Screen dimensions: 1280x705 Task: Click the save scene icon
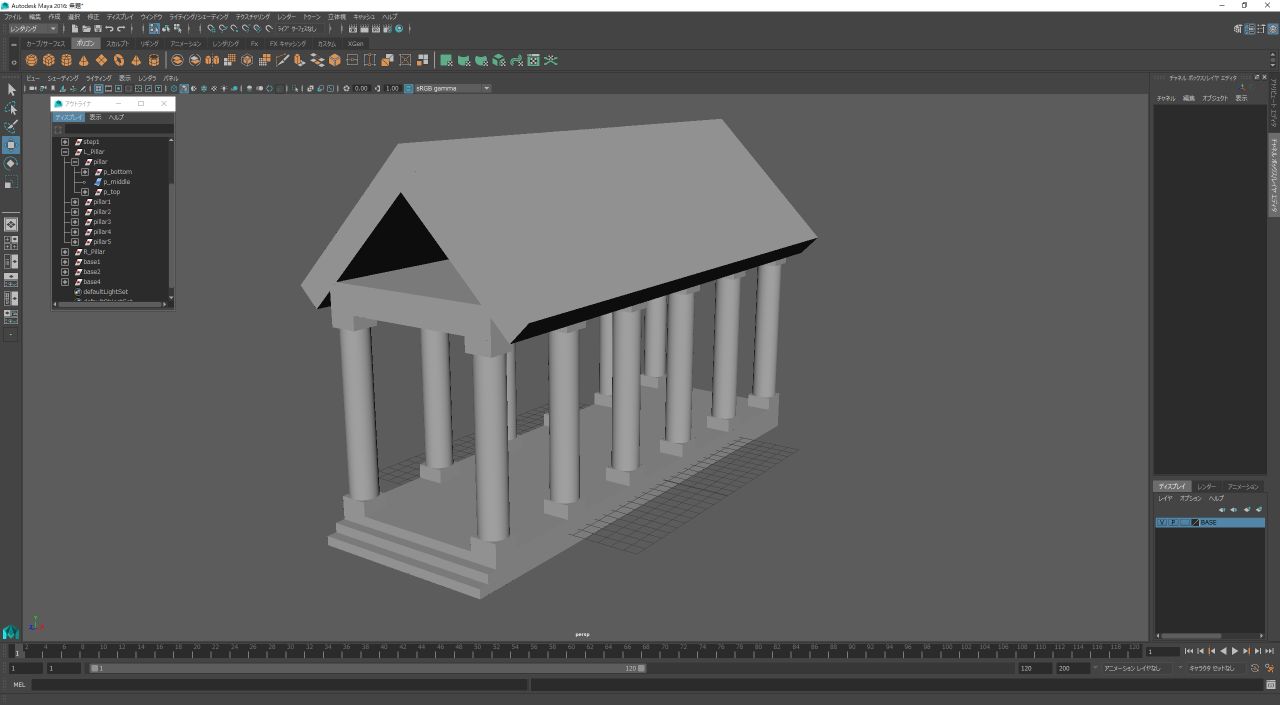(x=97, y=29)
